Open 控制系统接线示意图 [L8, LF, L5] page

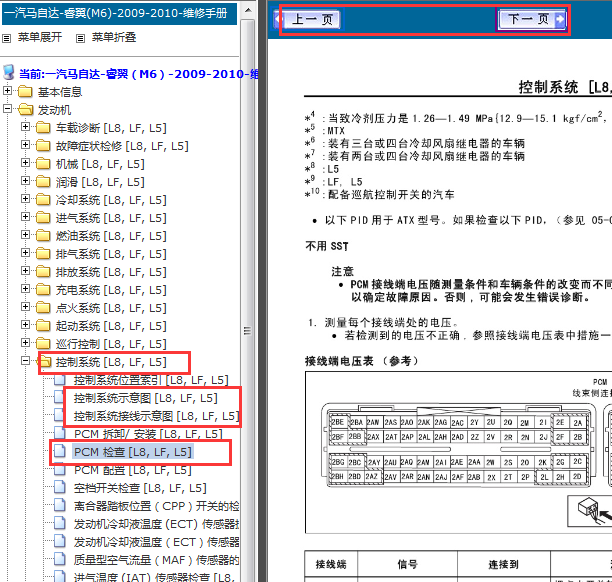[x=157, y=416]
